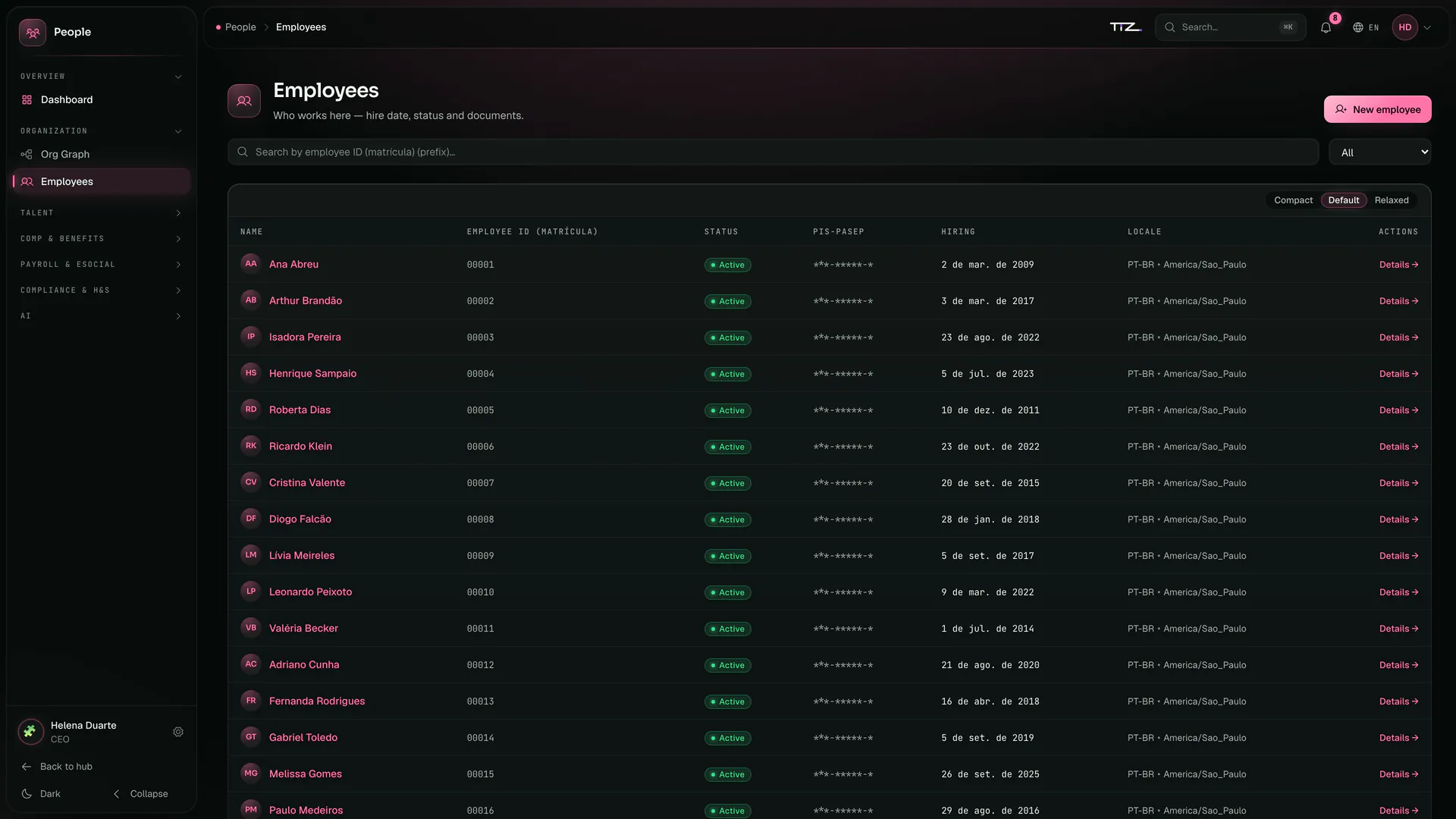The image size is (1456, 819).
Task: Select Relaxed table density
Action: tap(1391, 200)
